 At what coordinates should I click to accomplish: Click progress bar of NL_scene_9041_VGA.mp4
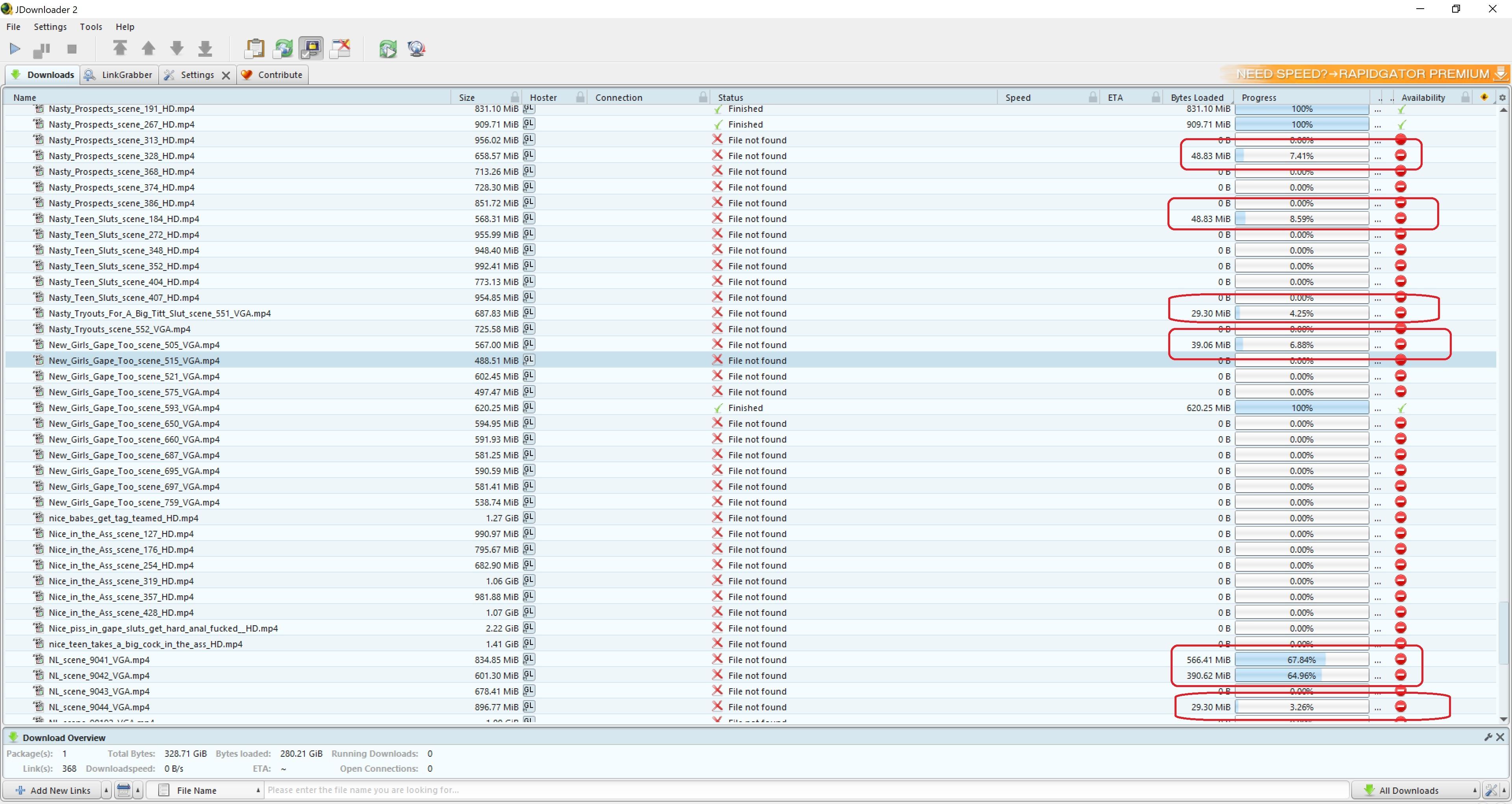[1301, 660]
